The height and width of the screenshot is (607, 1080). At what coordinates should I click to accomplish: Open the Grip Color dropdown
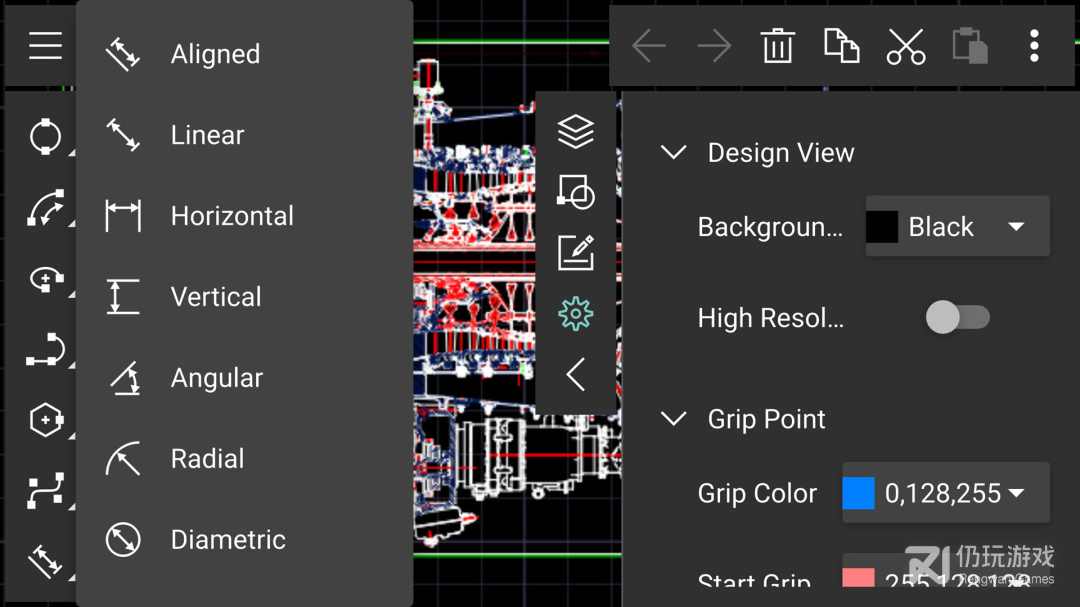coord(944,493)
